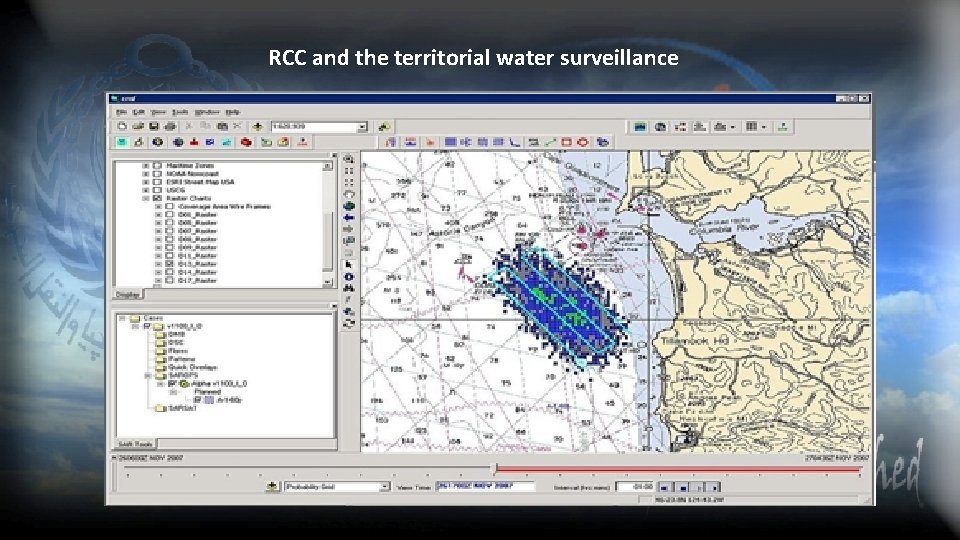This screenshot has height=540, width=960.
Task: Select the SARSAT folder
Action: click(x=183, y=408)
